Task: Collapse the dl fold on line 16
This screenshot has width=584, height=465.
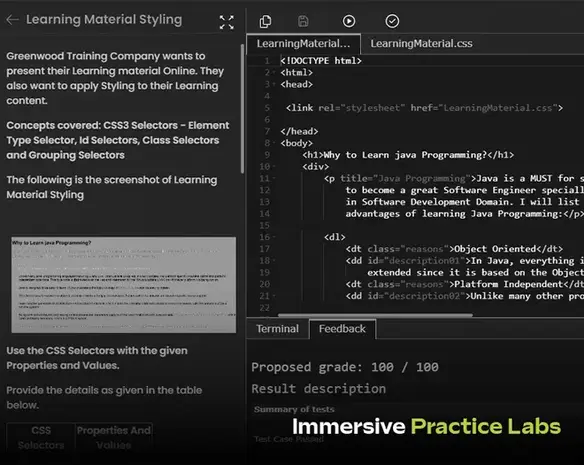Action: pos(274,237)
